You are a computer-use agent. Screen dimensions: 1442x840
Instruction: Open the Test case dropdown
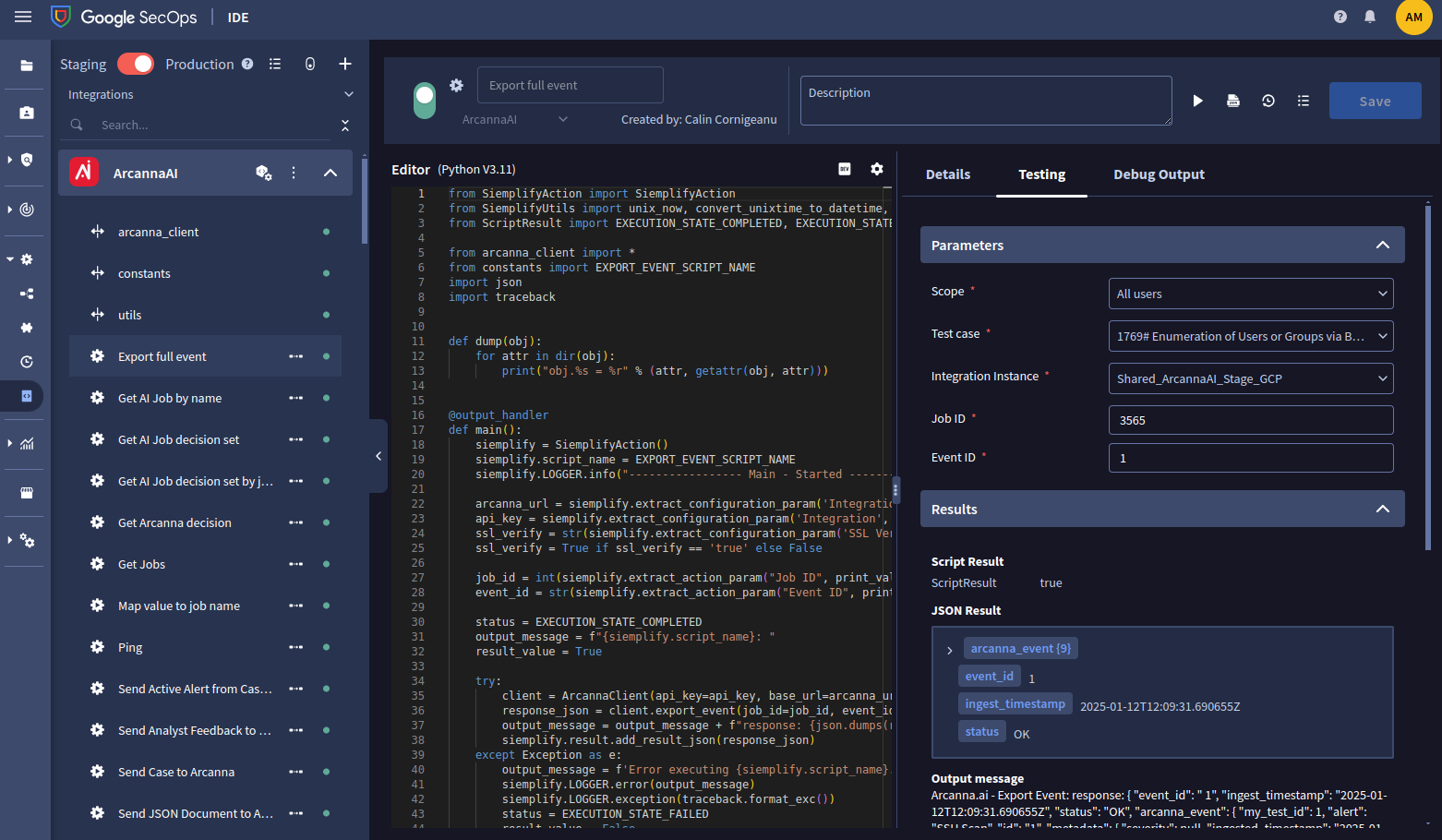(1251, 336)
